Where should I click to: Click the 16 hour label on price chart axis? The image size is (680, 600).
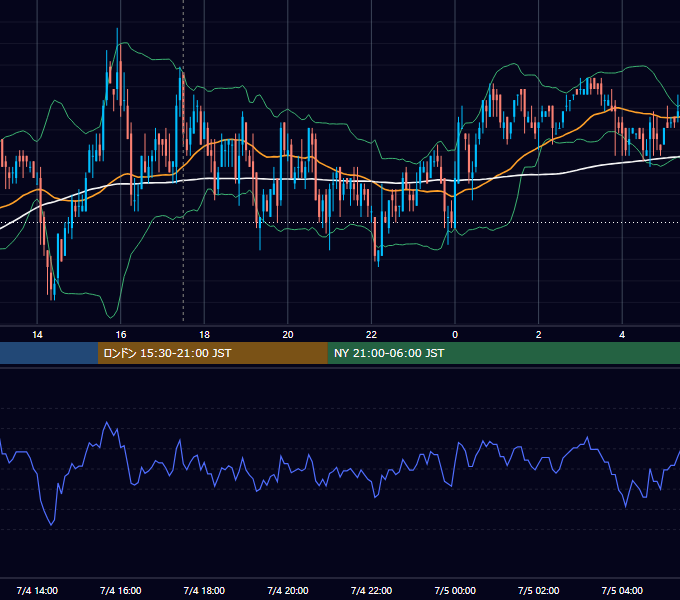(x=121, y=335)
